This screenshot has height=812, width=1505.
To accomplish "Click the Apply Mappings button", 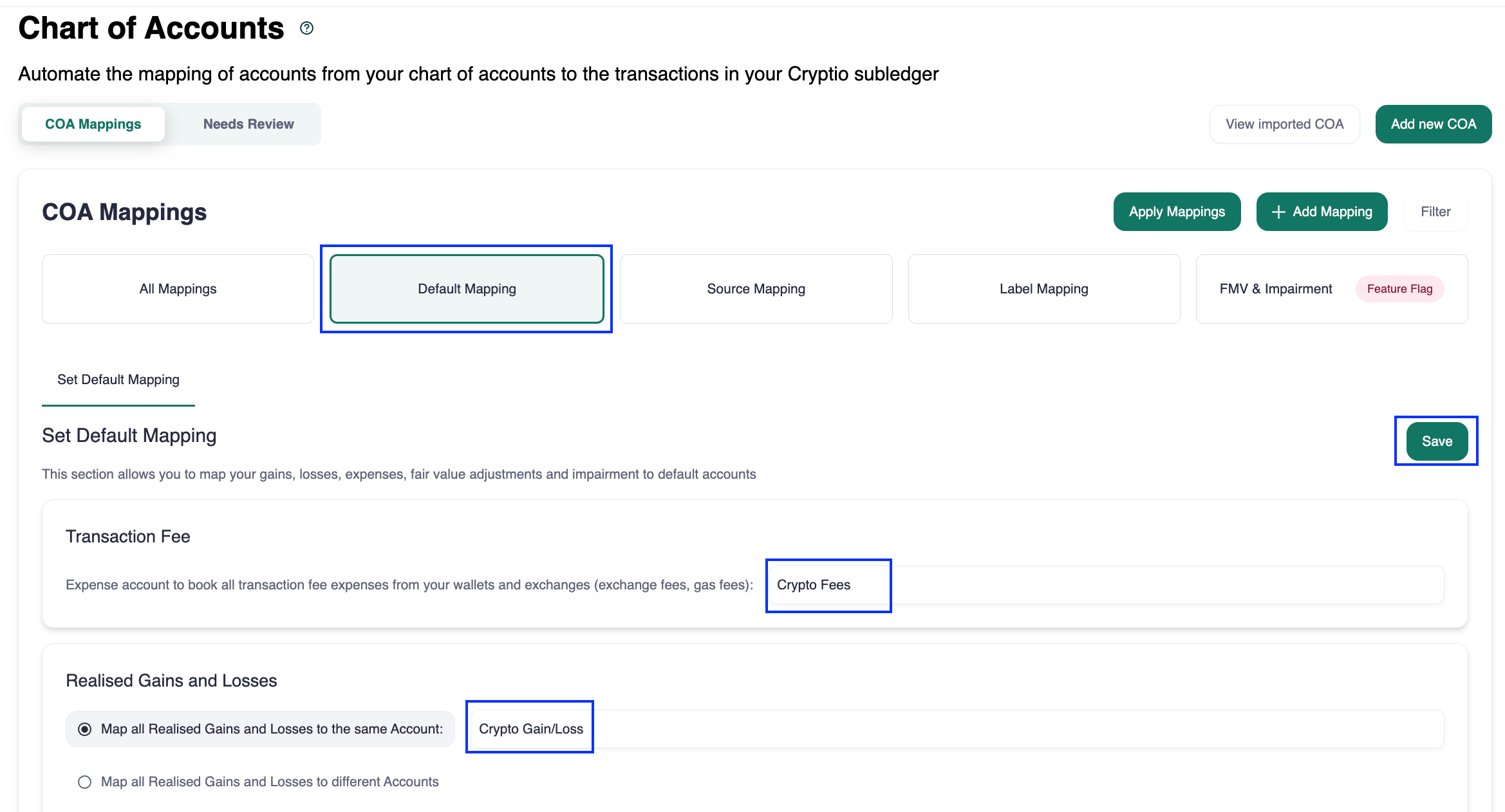I will tap(1177, 212).
